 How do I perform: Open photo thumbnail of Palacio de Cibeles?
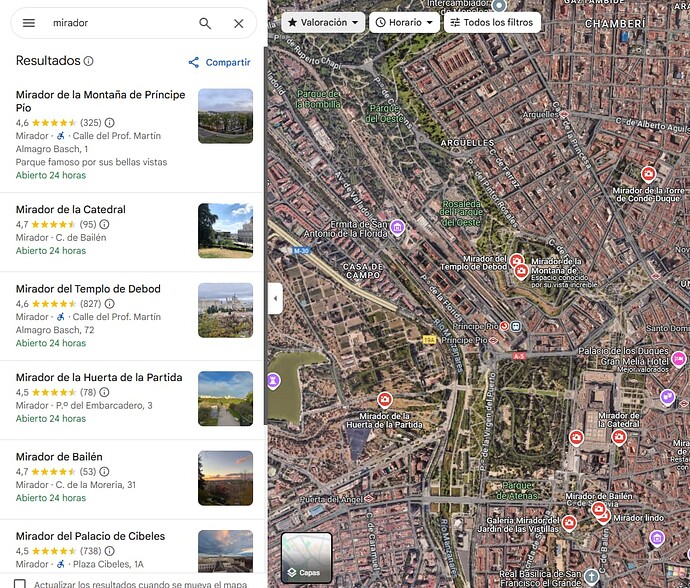(225, 551)
